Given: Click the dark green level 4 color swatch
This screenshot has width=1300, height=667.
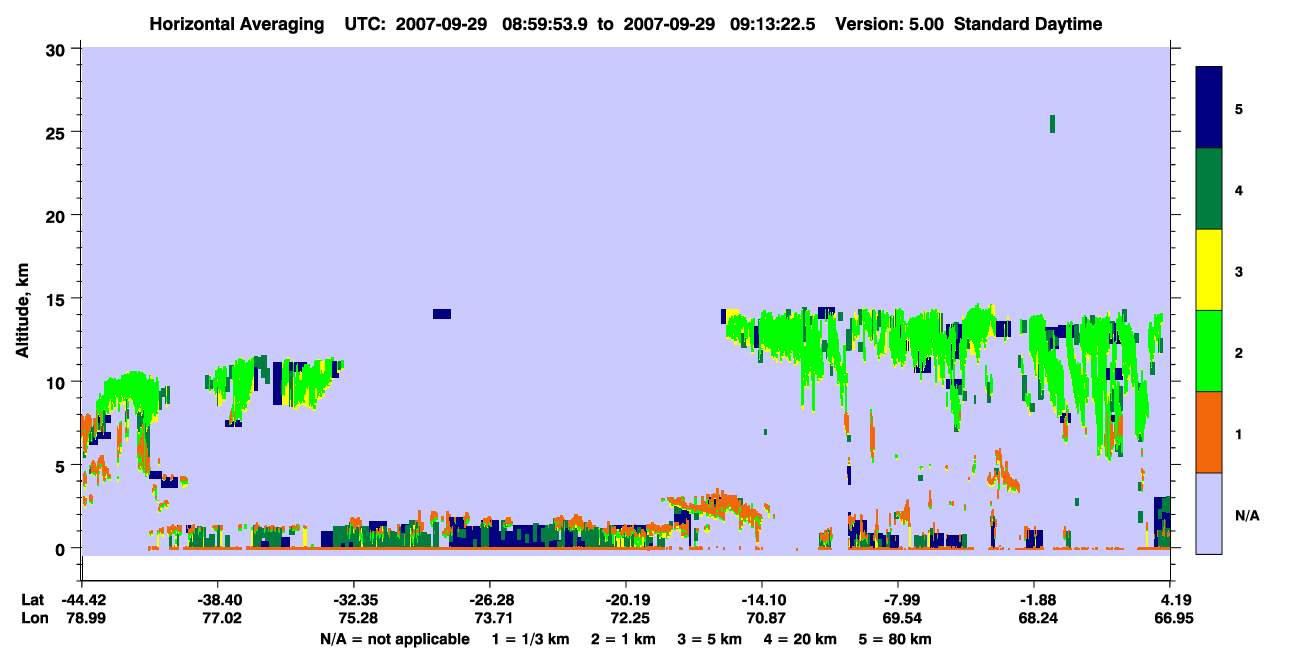Looking at the screenshot, I should [1209, 189].
